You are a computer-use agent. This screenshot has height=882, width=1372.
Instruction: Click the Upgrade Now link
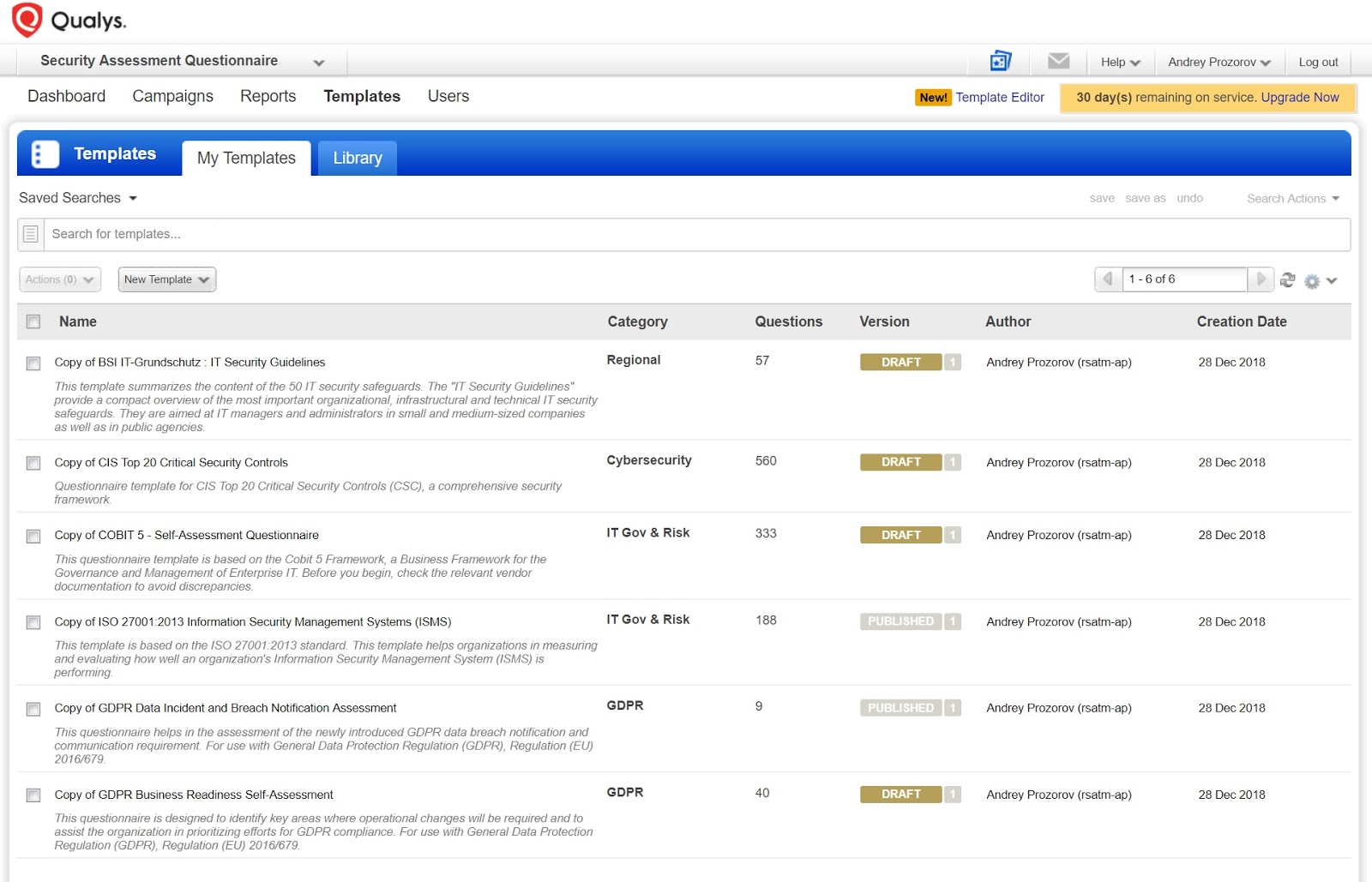[1300, 97]
